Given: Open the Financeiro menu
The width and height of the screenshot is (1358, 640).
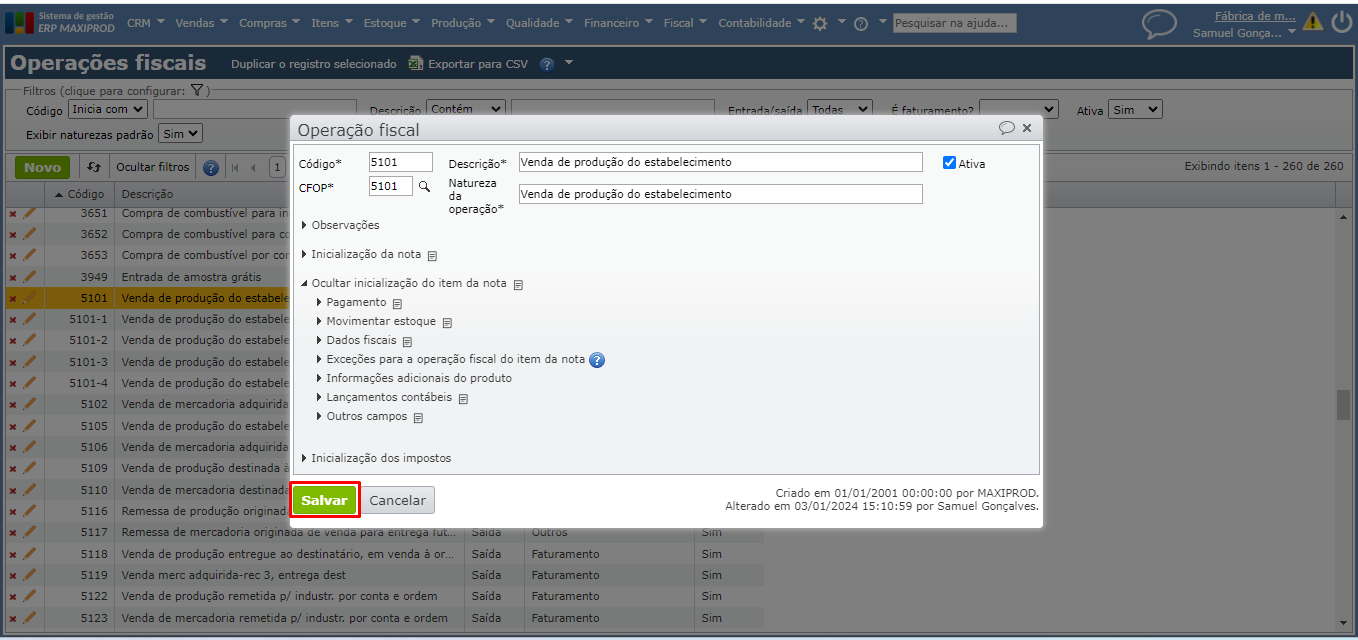Looking at the screenshot, I should click(619, 23).
